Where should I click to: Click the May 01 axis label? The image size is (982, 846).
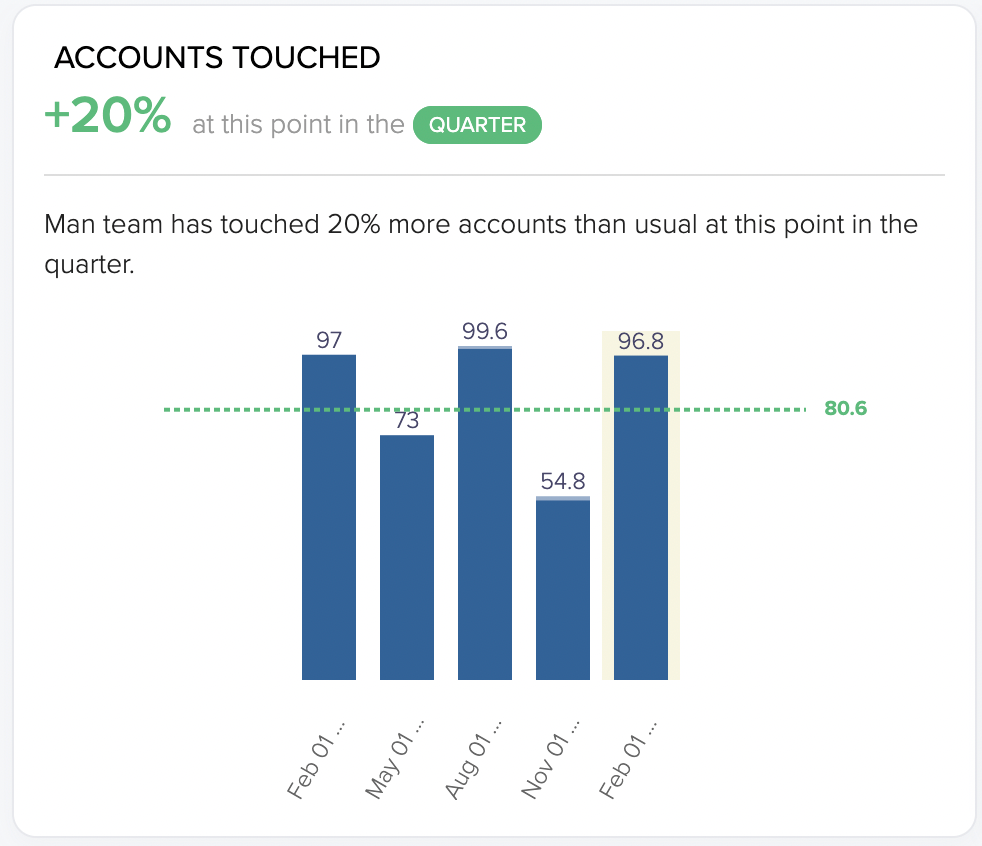(395, 760)
